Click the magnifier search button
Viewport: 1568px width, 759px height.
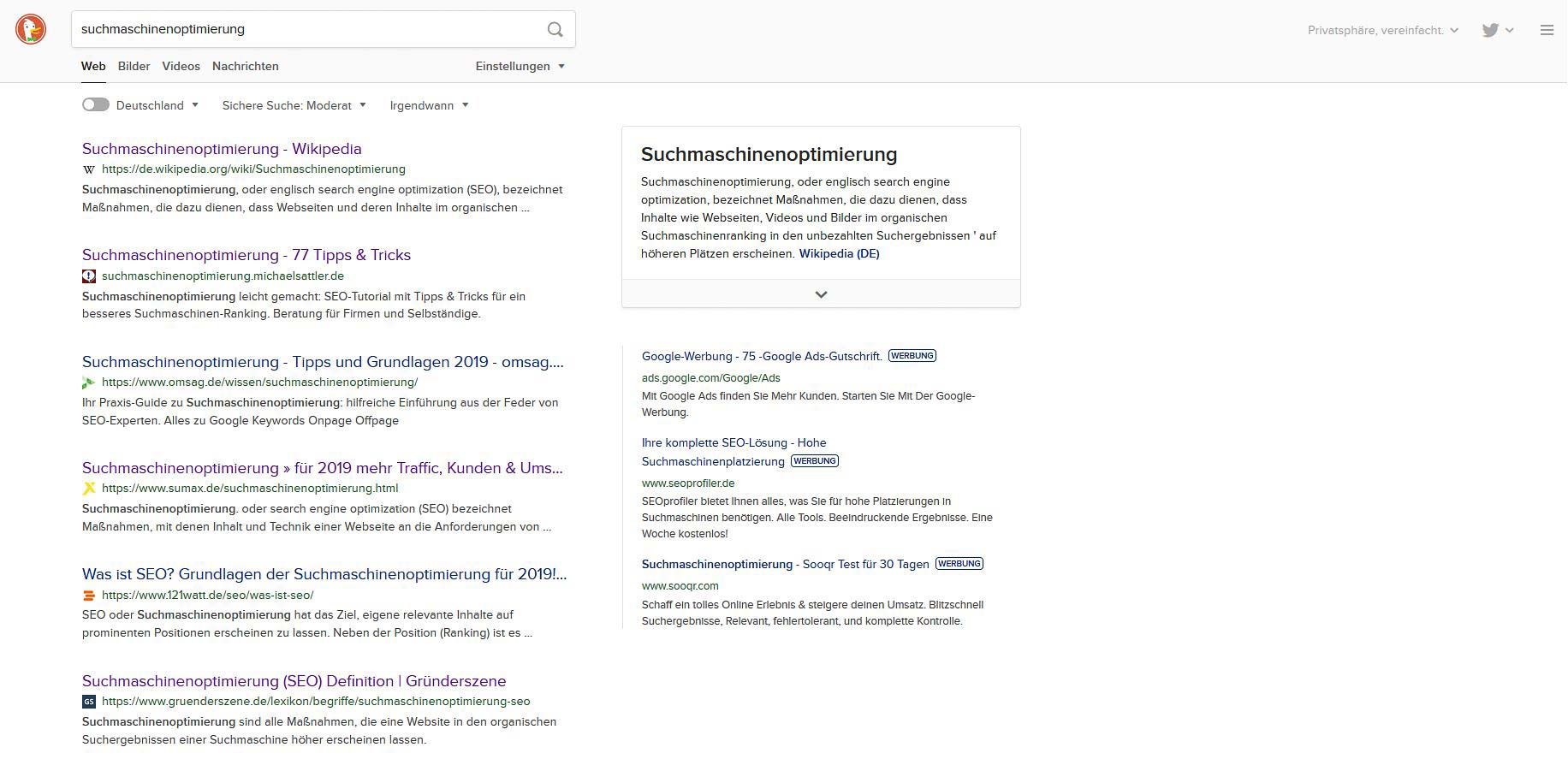coord(555,29)
